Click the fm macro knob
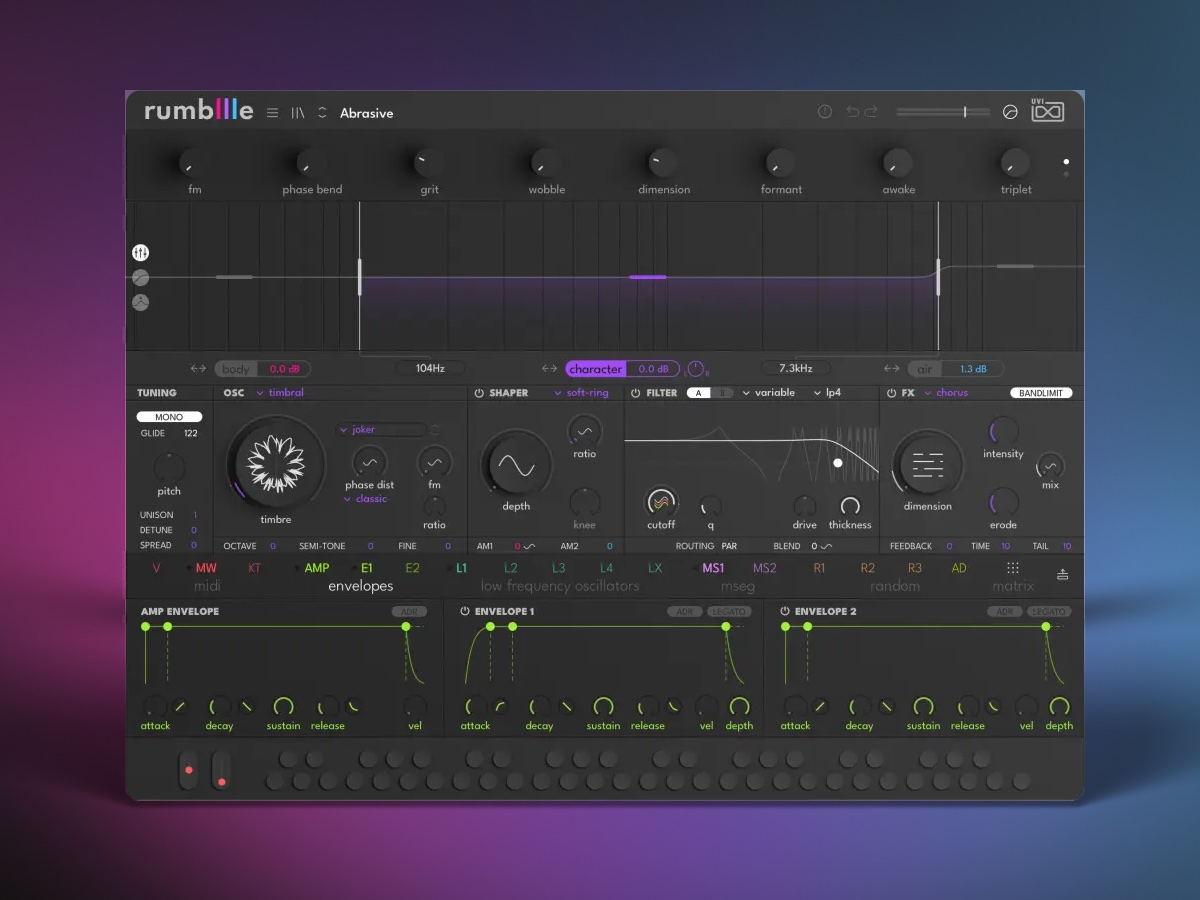 click(x=193, y=161)
